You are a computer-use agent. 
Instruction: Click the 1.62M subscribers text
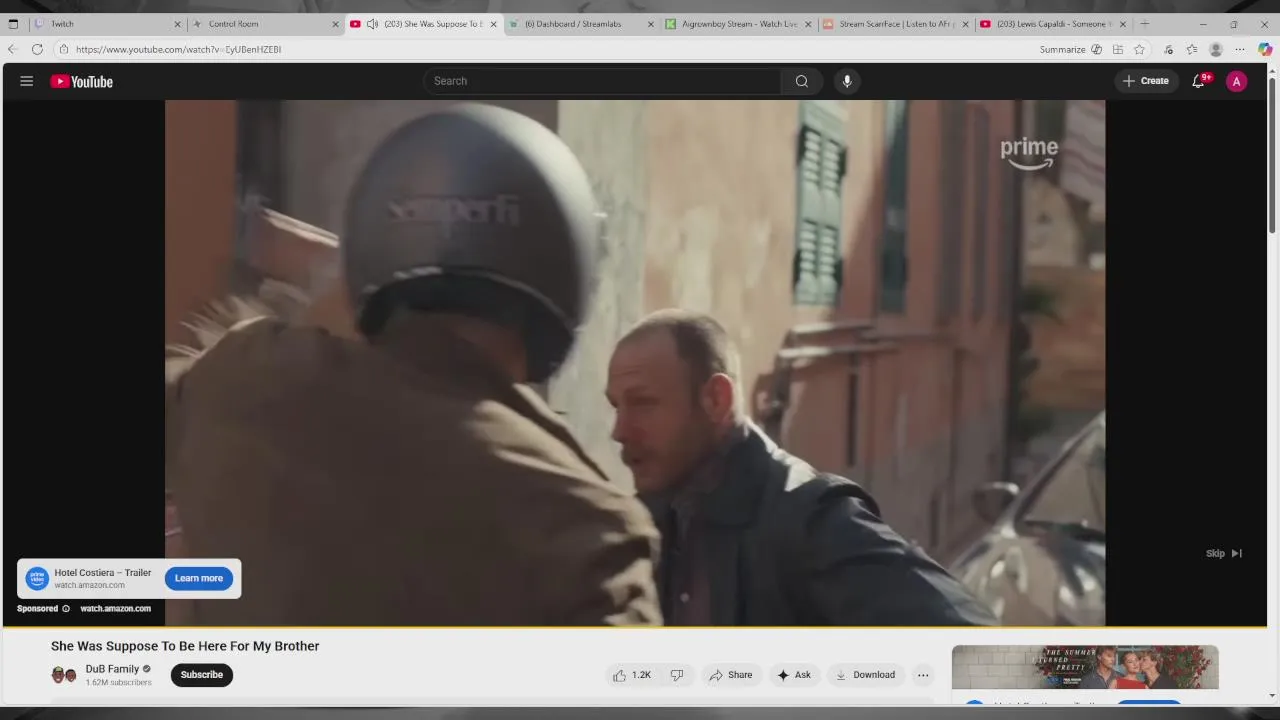[118, 683]
